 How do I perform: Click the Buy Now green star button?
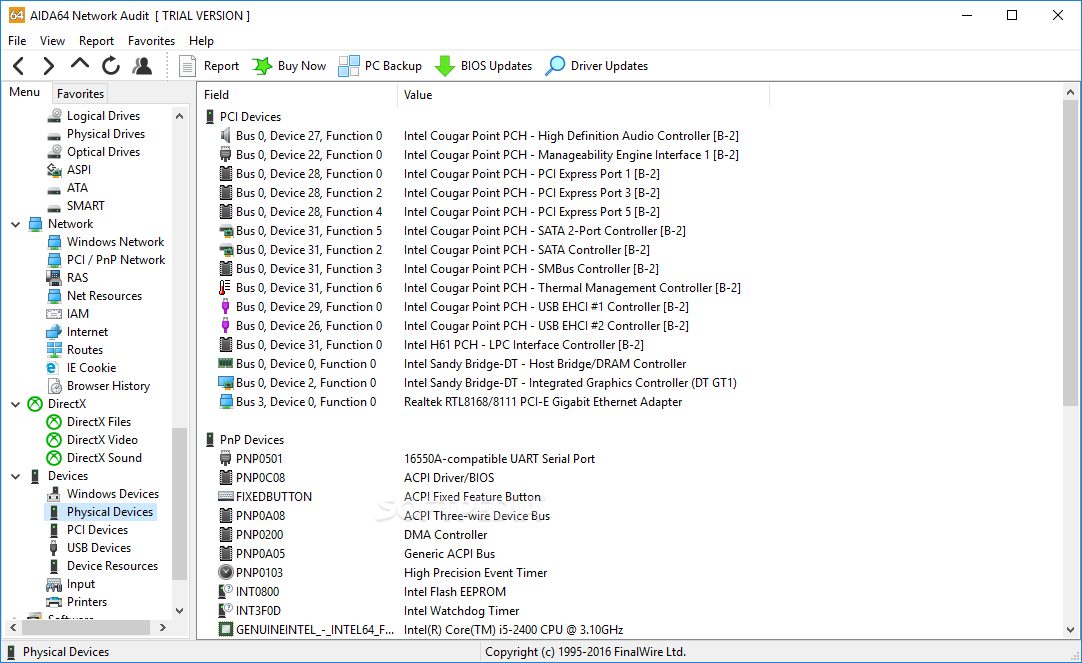[289, 66]
